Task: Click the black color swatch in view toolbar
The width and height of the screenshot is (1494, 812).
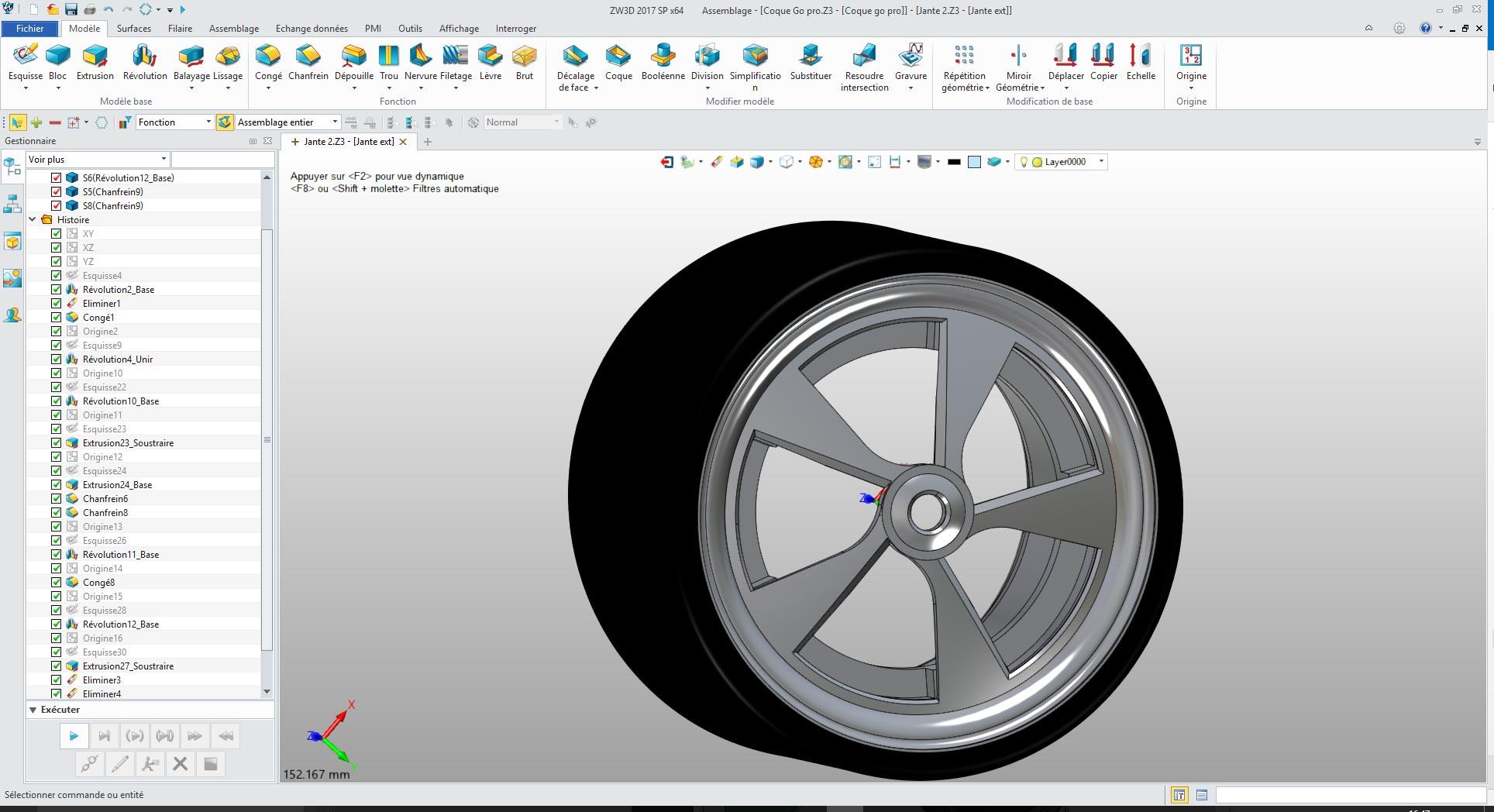Action: [954, 162]
